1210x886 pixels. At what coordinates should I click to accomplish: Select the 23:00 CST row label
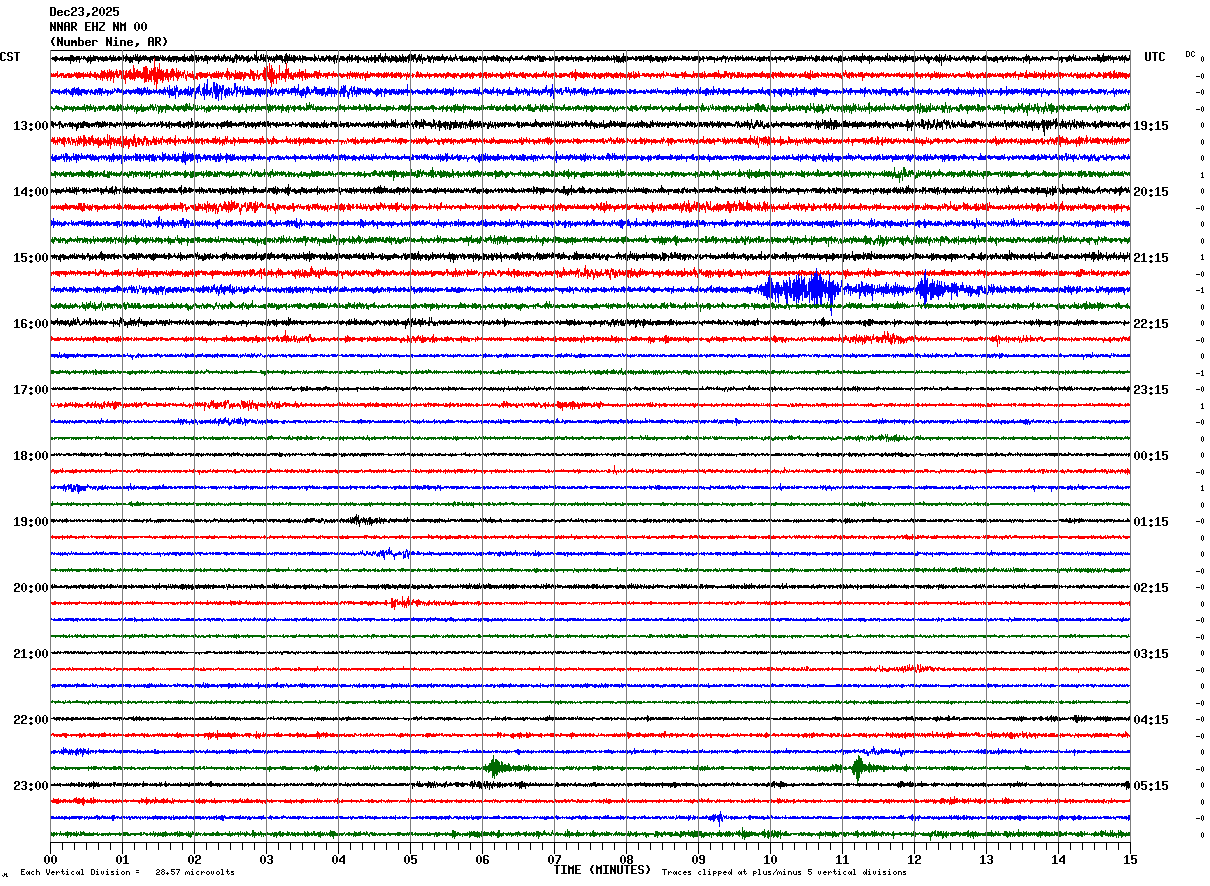tap(30, 786)
